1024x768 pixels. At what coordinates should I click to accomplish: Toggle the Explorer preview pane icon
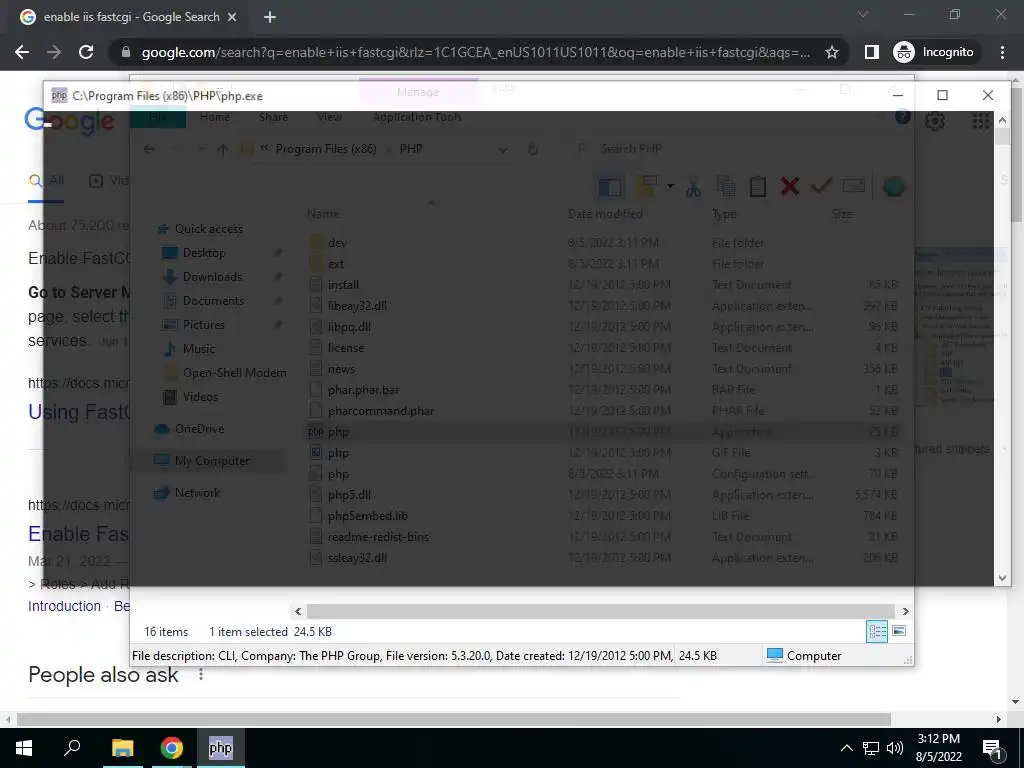(610, 187)
